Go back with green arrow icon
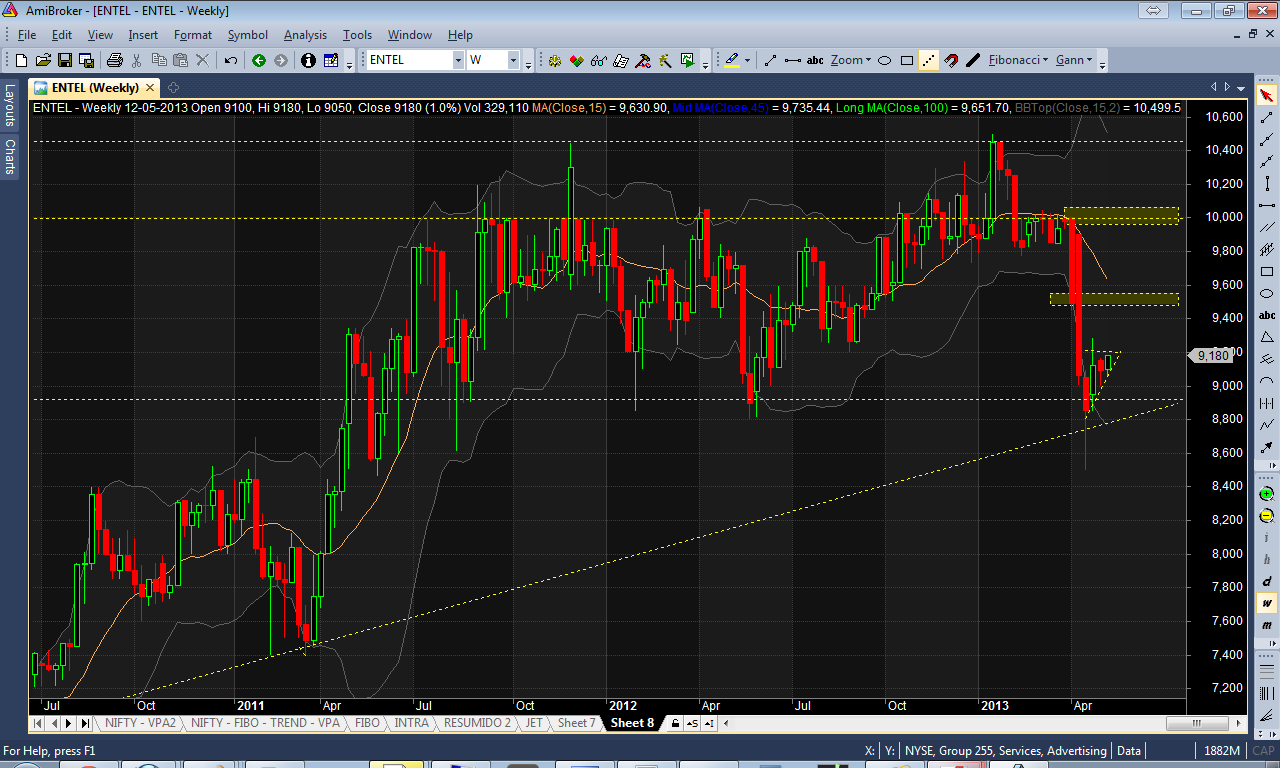1280x768 pixels. (259, 60)
